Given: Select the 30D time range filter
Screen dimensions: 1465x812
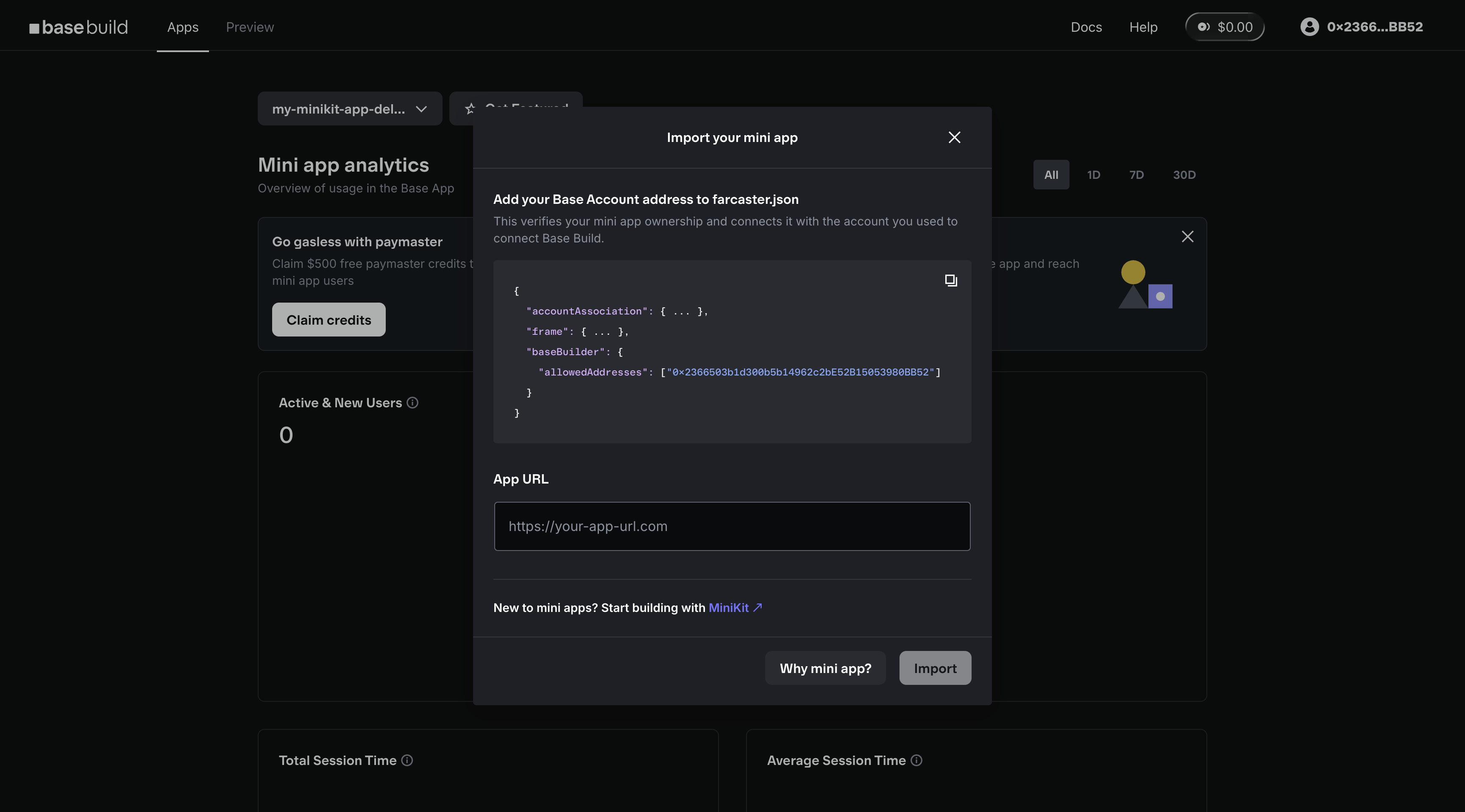Looking at the screenshot, I should (x=1184, y=175).
